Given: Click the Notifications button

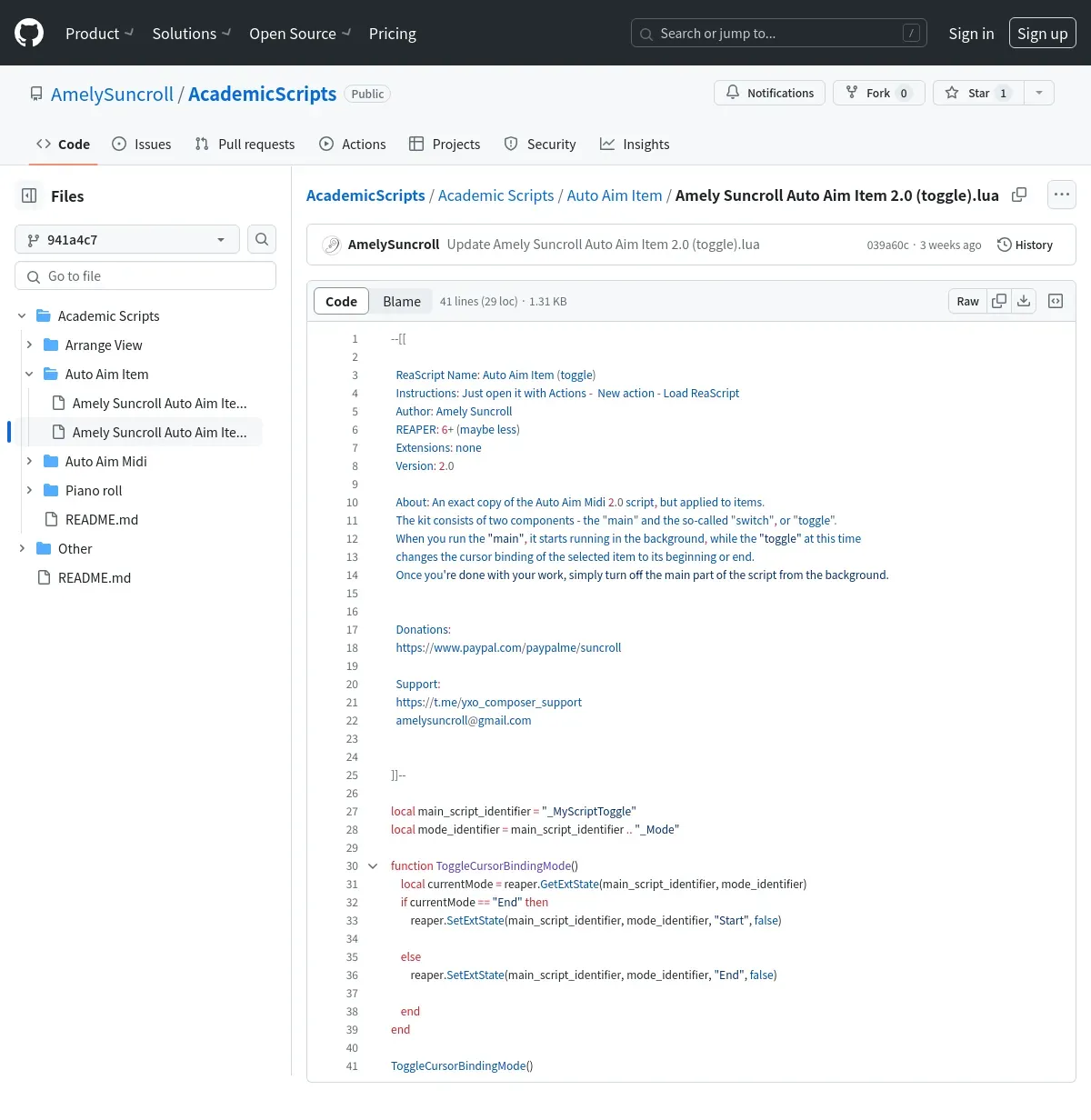Looking at the screenshot, I should click(x=770, y=93).
